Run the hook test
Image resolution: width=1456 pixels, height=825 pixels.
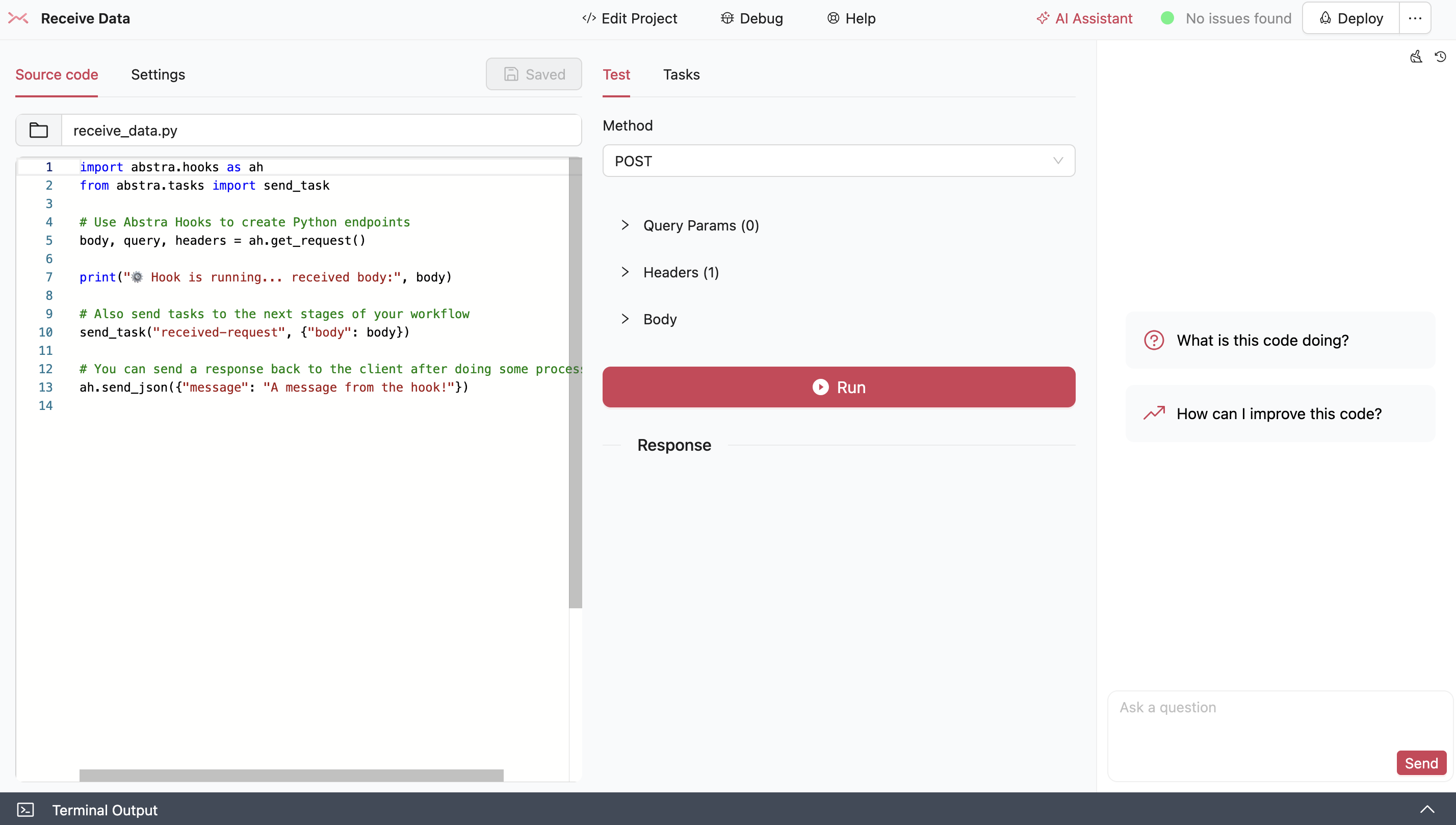839,387
